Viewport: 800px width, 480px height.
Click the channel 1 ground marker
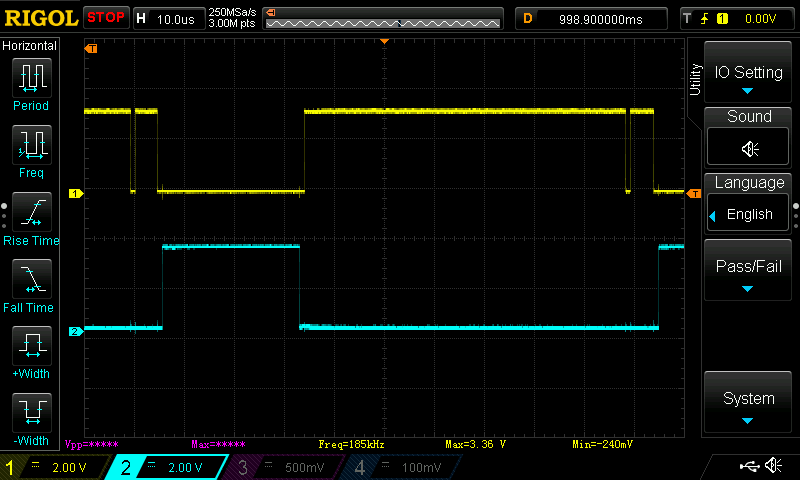(76, 193)
